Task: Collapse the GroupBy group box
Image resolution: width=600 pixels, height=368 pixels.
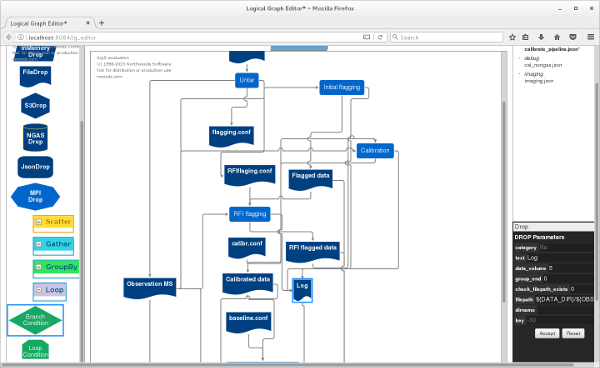Action: click(39, 267)
